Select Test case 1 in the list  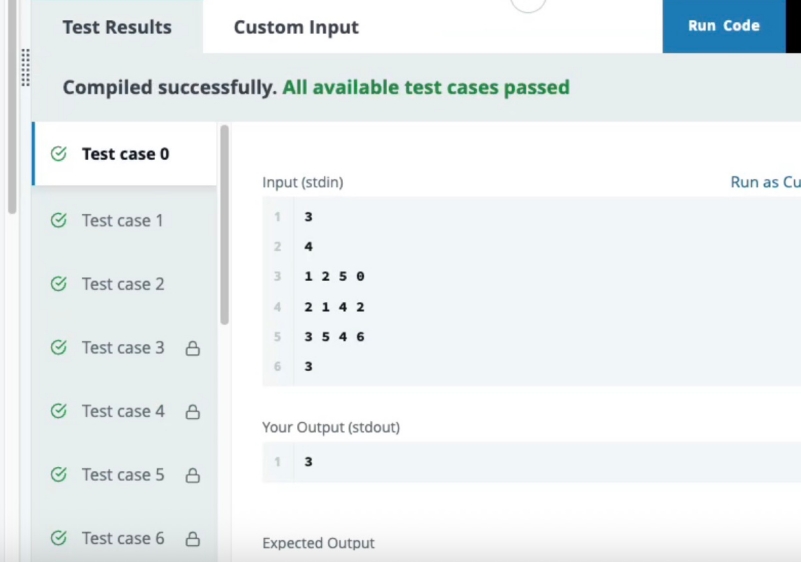[125, 220]
